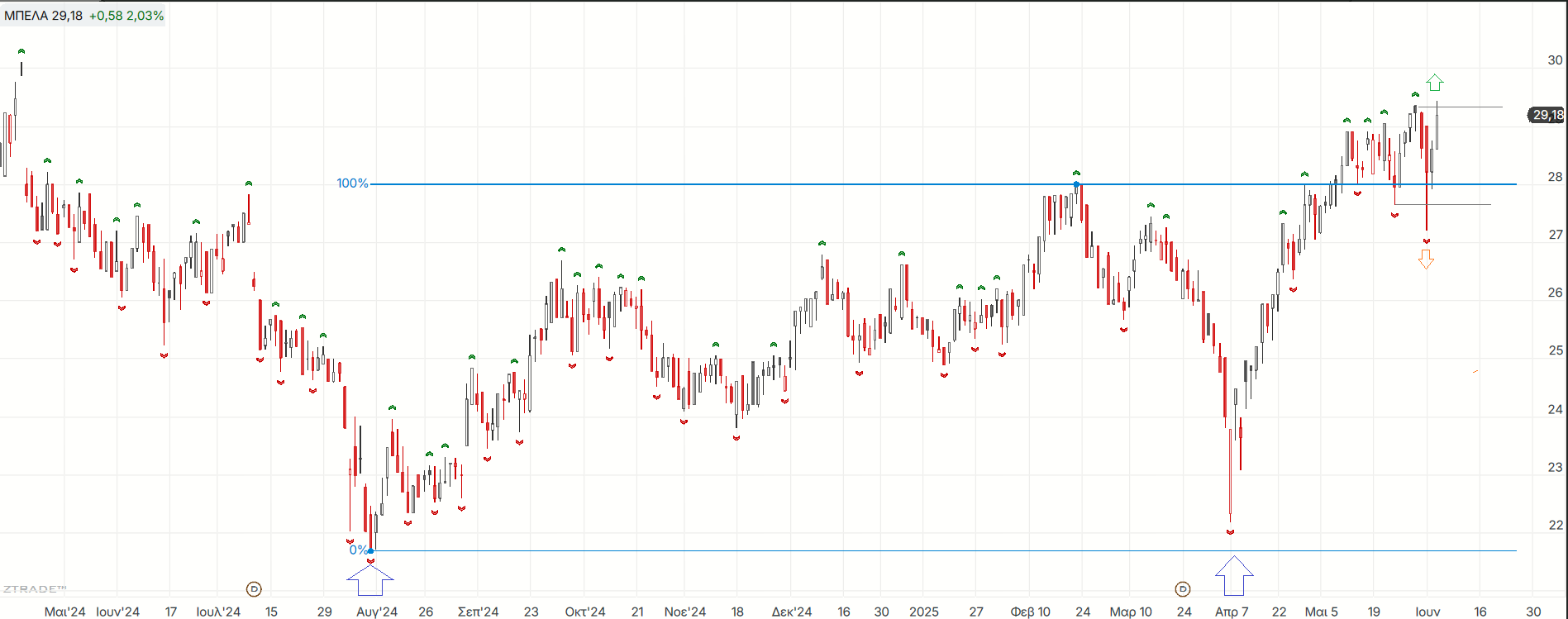
Task: Click the Ιουλ'24 date label on the time axis
Action: pos(218,612)
